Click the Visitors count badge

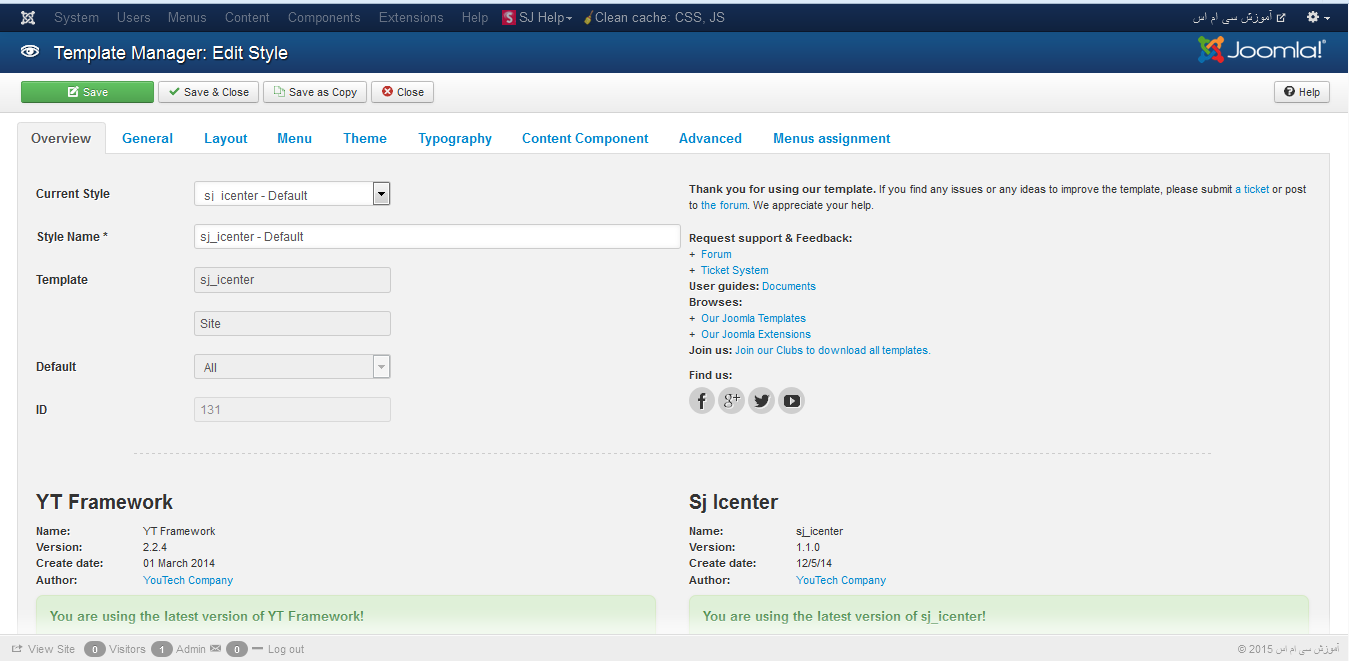95,649
